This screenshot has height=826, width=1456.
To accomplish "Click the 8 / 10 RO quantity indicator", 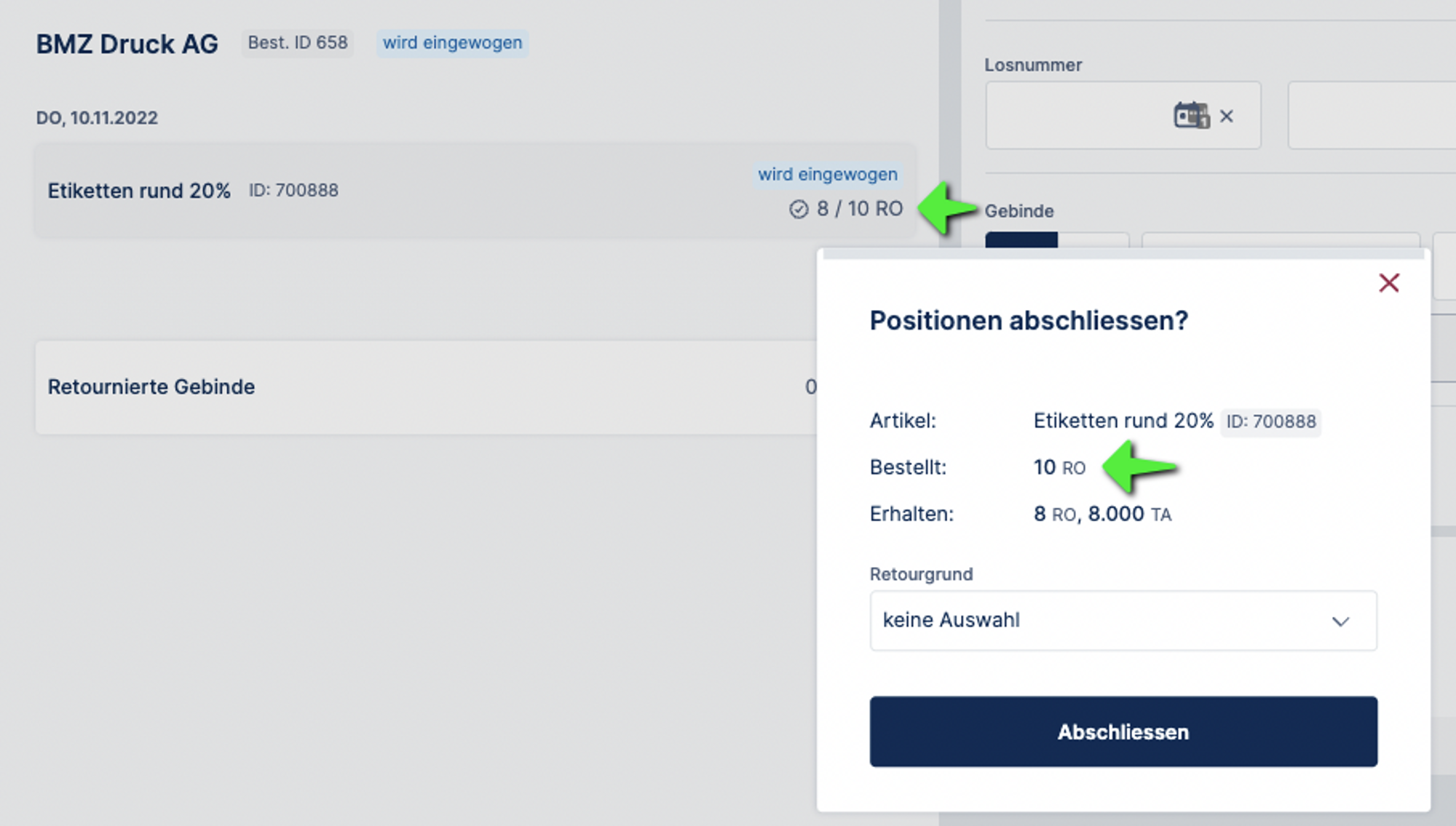I will point(859,210).
